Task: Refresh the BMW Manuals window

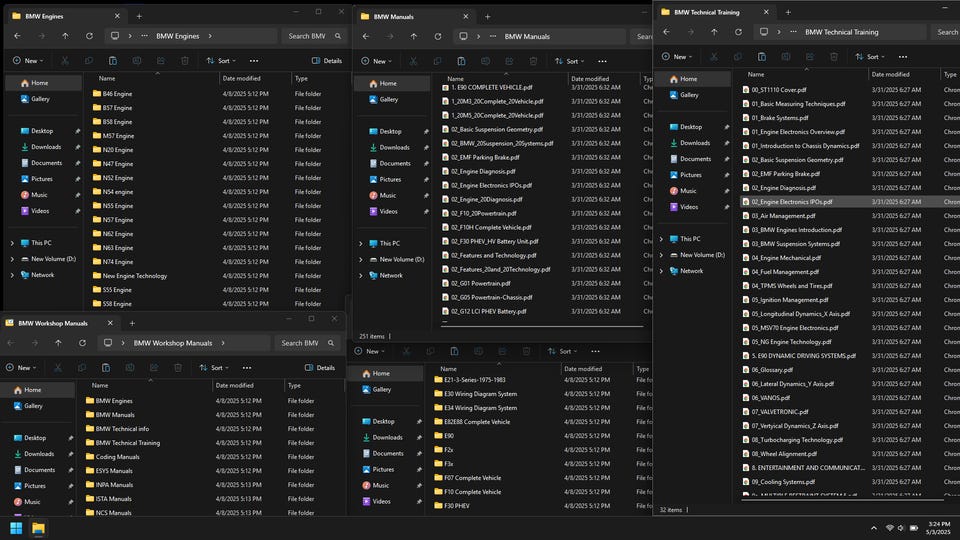Action: click(x=438, y=37)
